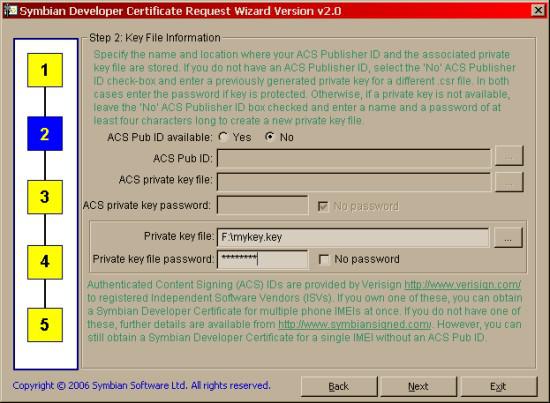
Task: Toggle the ACS No password checkbox
Action: coord(323,206)
